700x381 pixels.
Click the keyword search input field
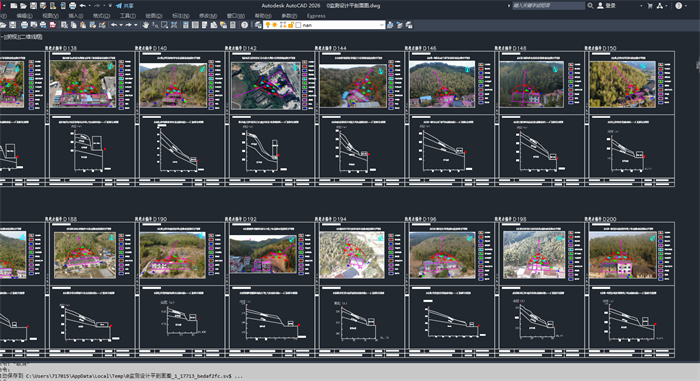pos(548,5)
